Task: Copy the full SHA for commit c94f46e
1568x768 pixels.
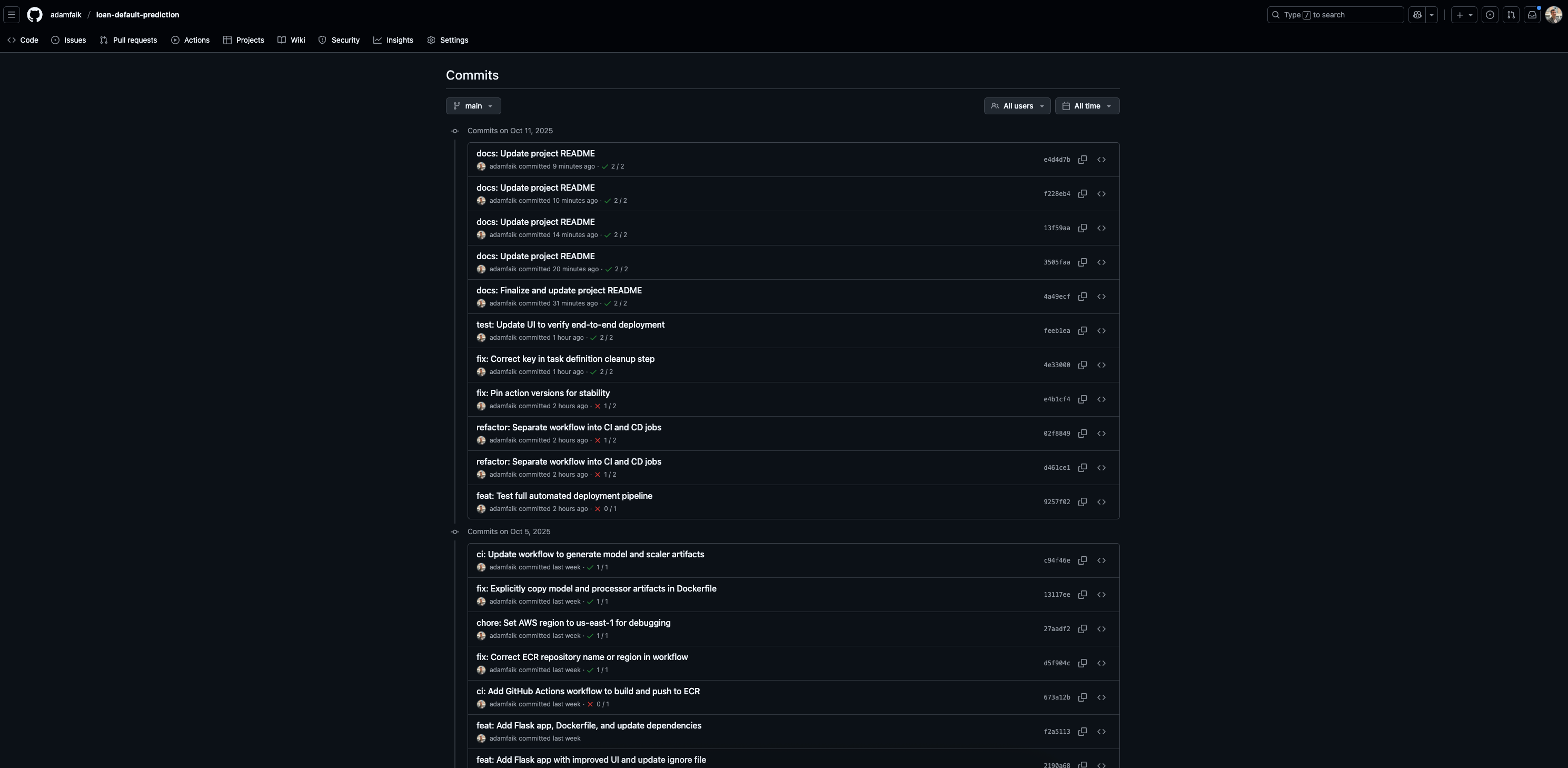Action: pos(1082,560)
